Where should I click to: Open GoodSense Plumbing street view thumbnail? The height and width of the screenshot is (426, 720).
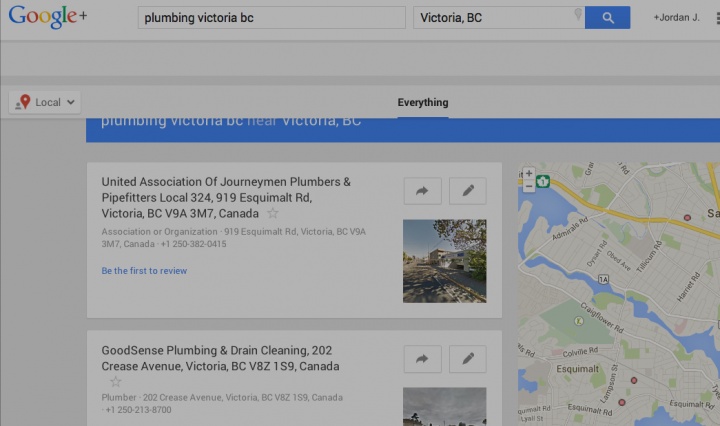tap(444, 407)
